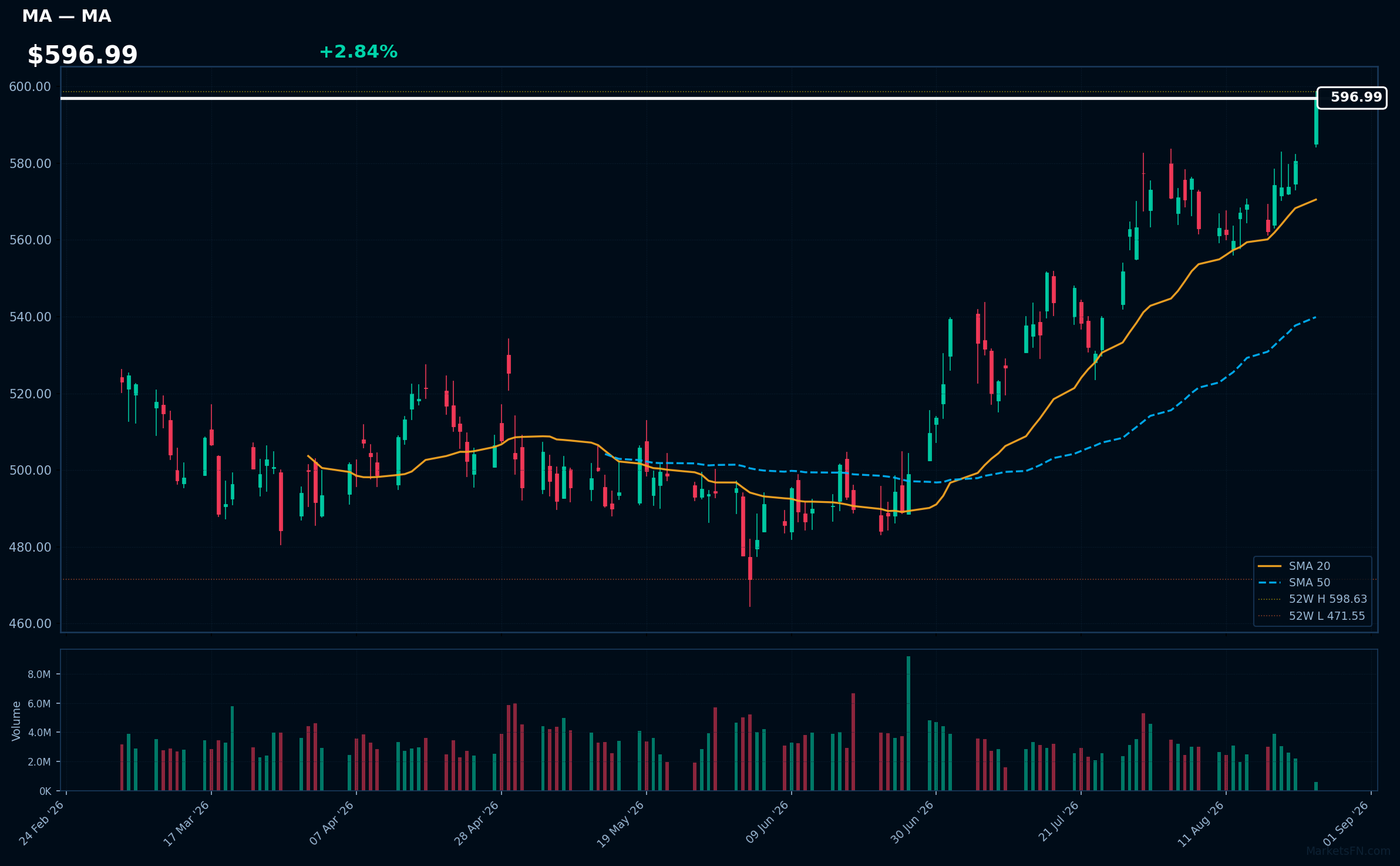Click the 540.00 price axis label

click(x=30, y=317)
